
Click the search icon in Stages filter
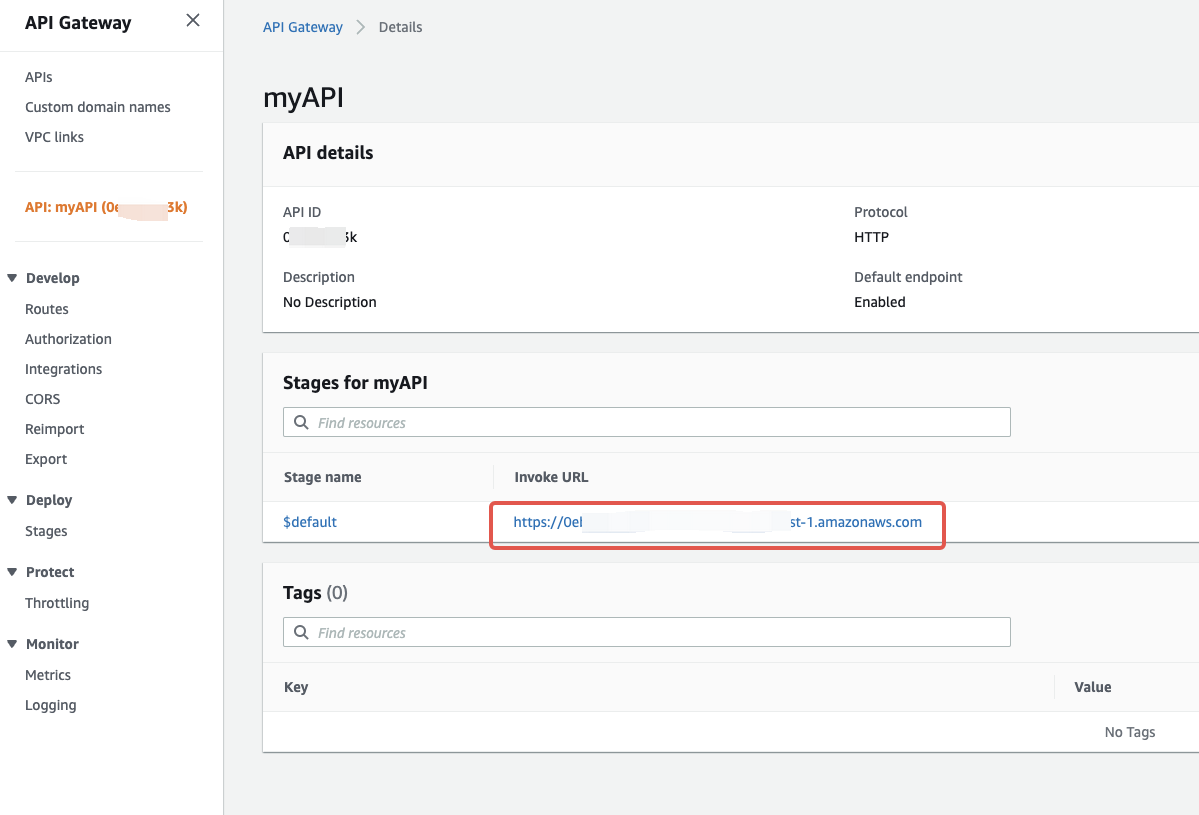[301, 422]
